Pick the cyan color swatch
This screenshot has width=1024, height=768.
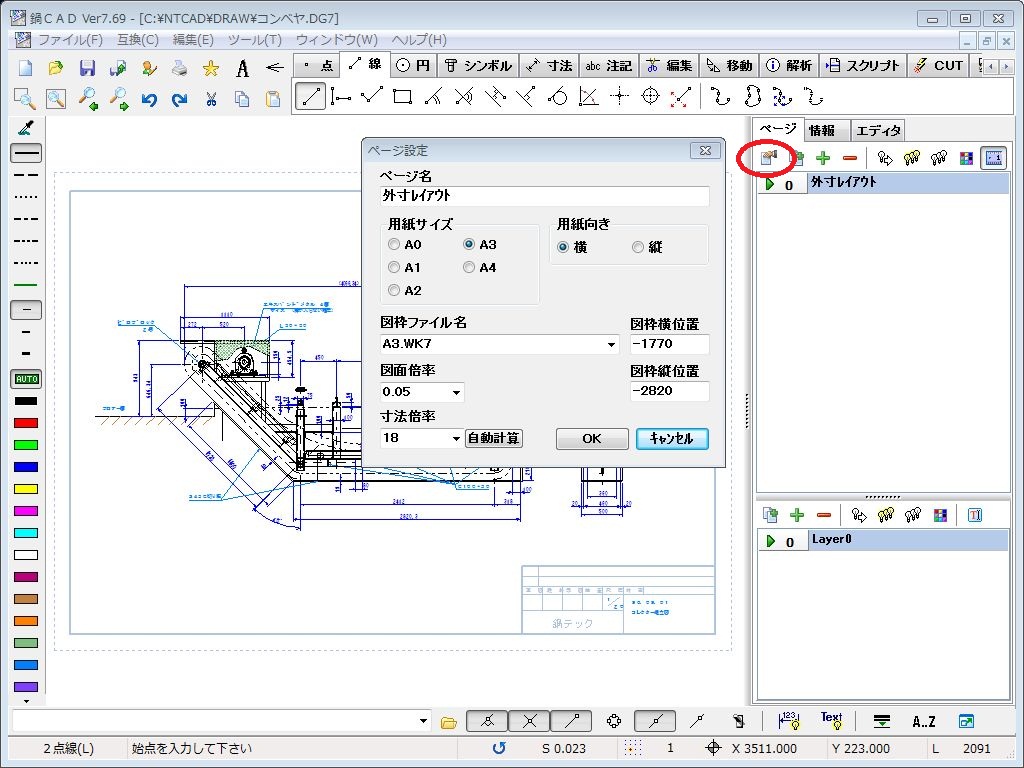tap(26, 533)
